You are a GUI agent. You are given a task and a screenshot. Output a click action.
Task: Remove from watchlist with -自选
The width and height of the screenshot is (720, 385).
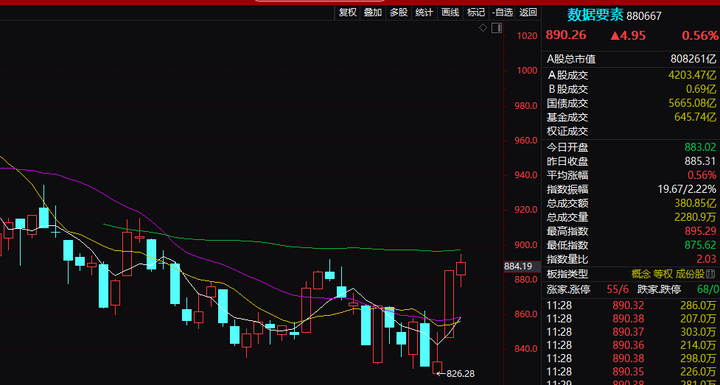(502, 12)
